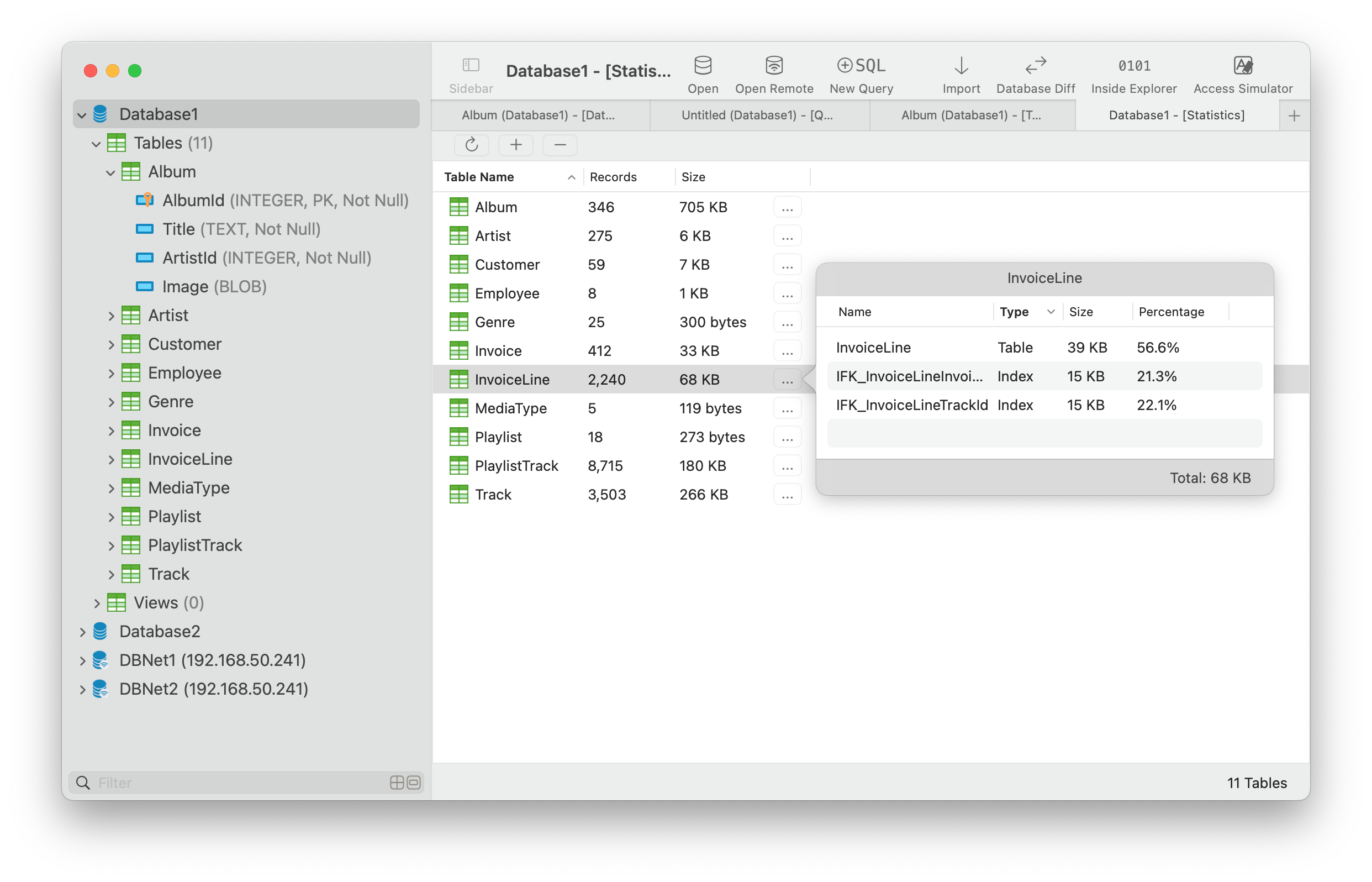Image resolution: width=1372 pixels, height=882 pixels.
Task: Add a new tab with plus icon
Action: [1294, 116]
